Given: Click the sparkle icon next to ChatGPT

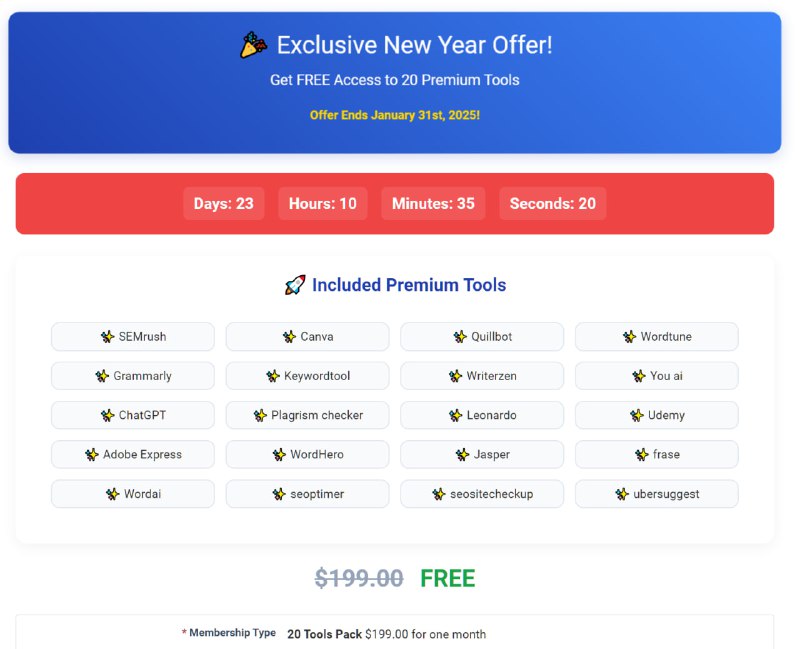Looking at the screenshot, I should [107, 415].
